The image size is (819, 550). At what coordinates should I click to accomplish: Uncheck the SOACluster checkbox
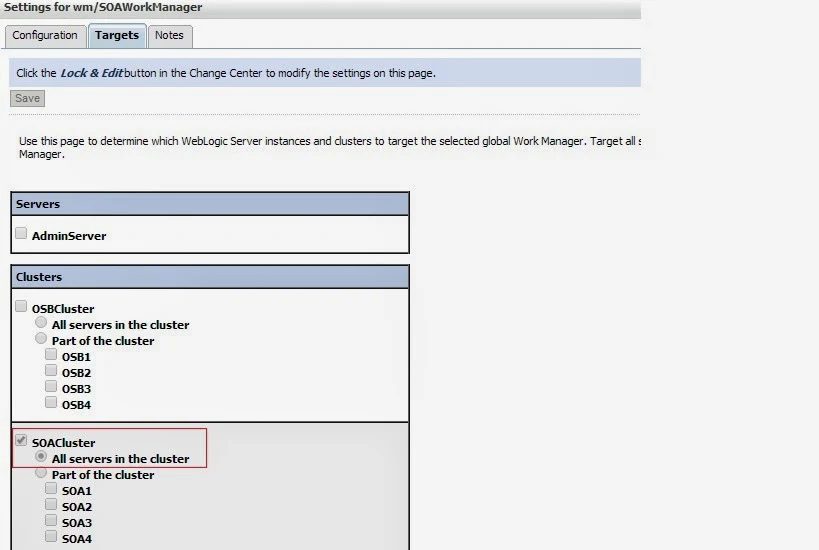pyautogui.click(x=21, y=440)
